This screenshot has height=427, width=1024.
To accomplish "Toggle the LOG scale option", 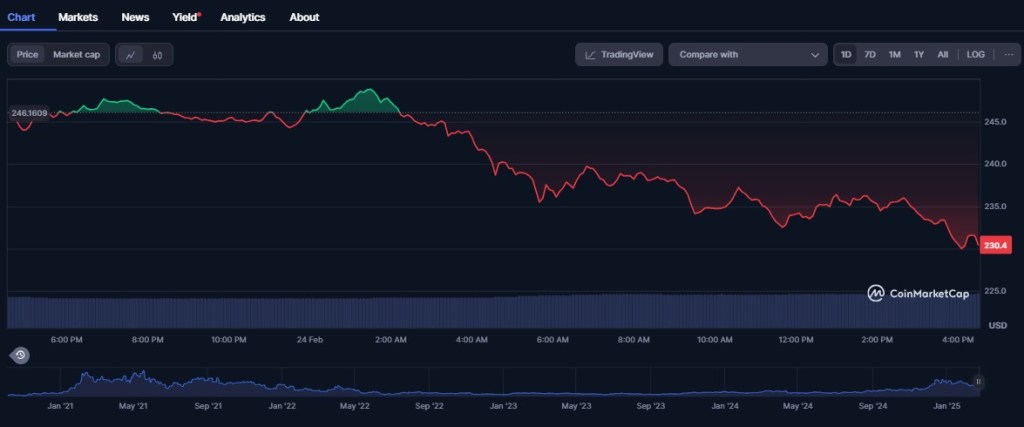I will click(975, 55).
